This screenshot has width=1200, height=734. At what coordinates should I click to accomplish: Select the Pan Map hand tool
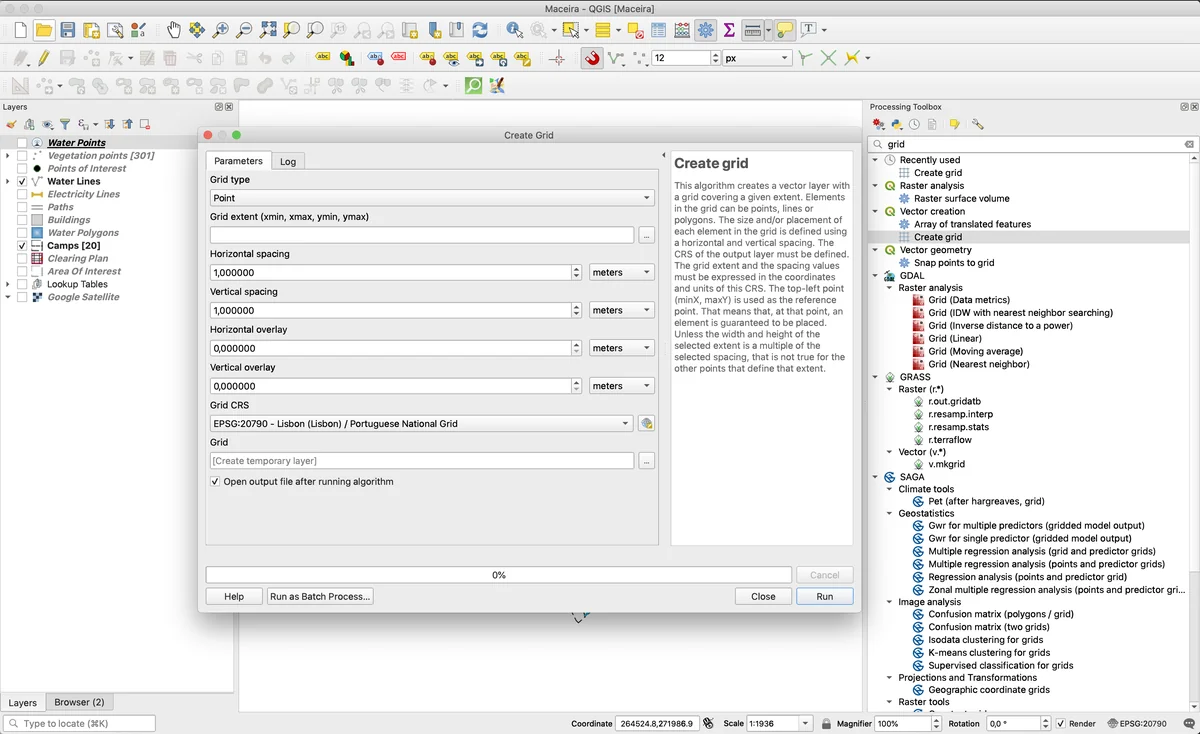[174, 30]
